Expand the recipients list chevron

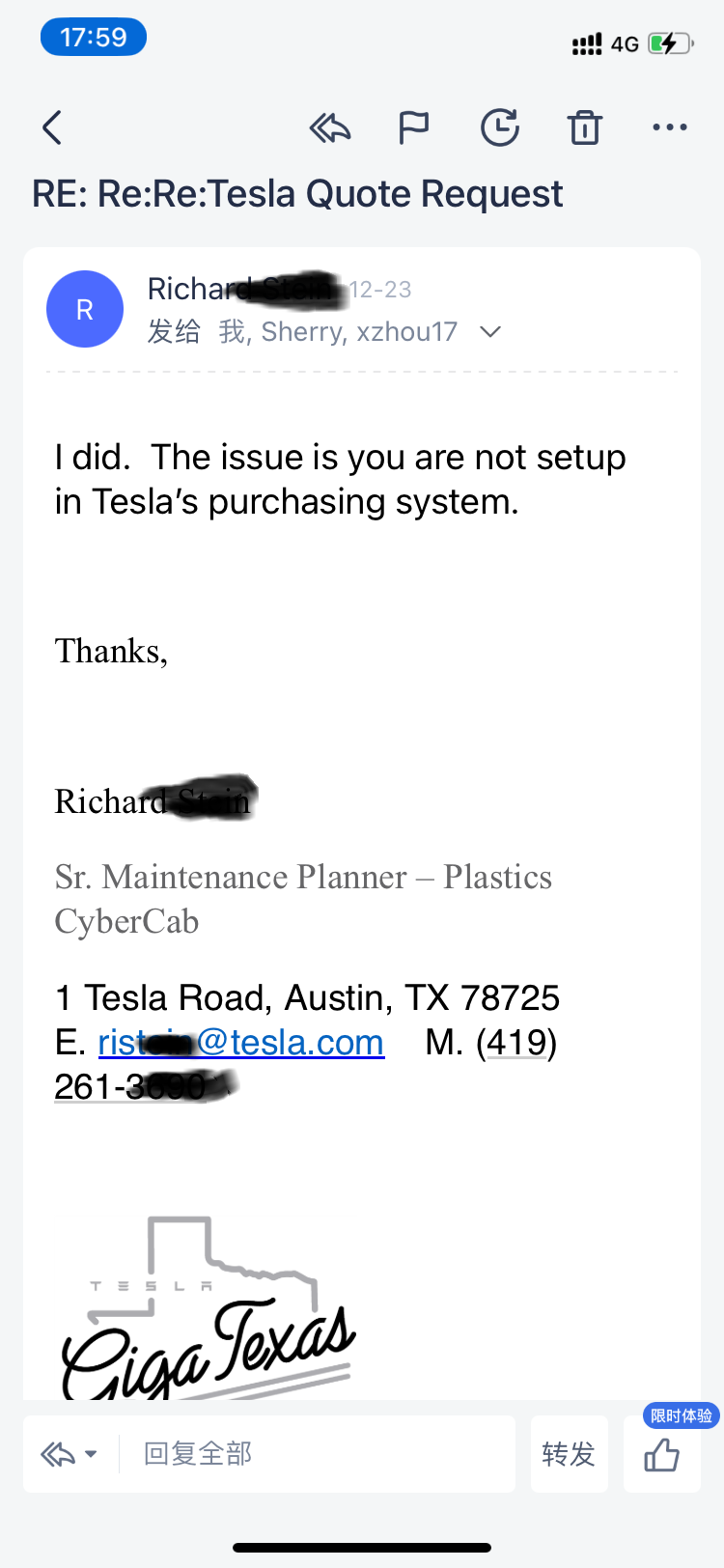[490, 332]
